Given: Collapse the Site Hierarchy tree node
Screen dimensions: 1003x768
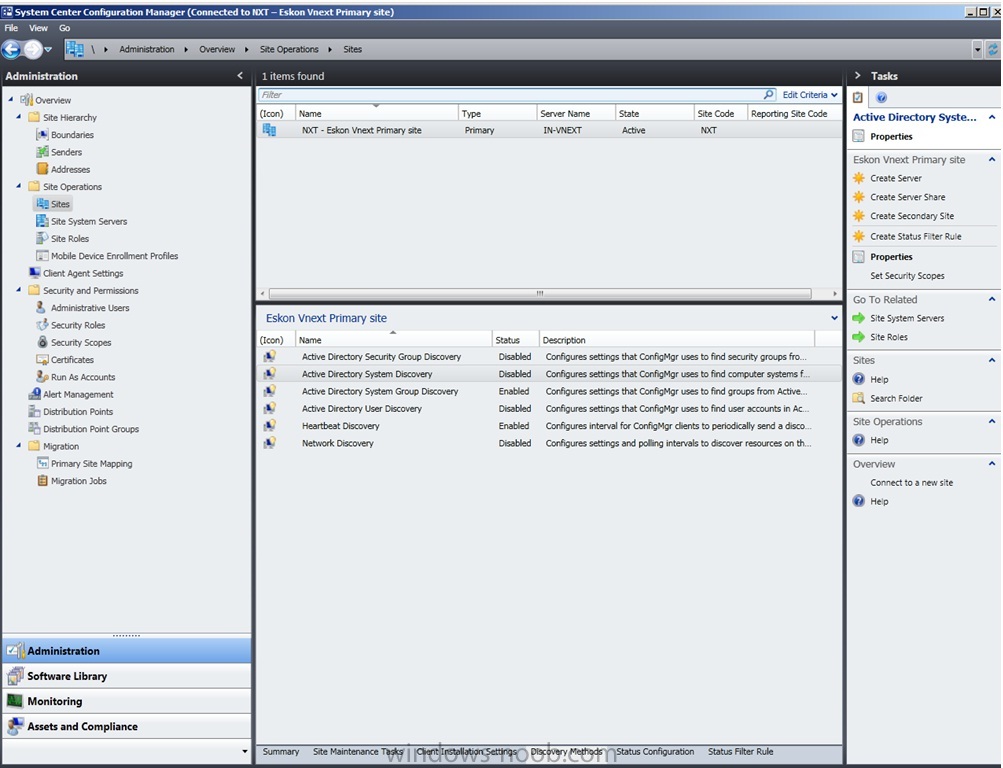Looking at the screenshot, I should (19, 116).
